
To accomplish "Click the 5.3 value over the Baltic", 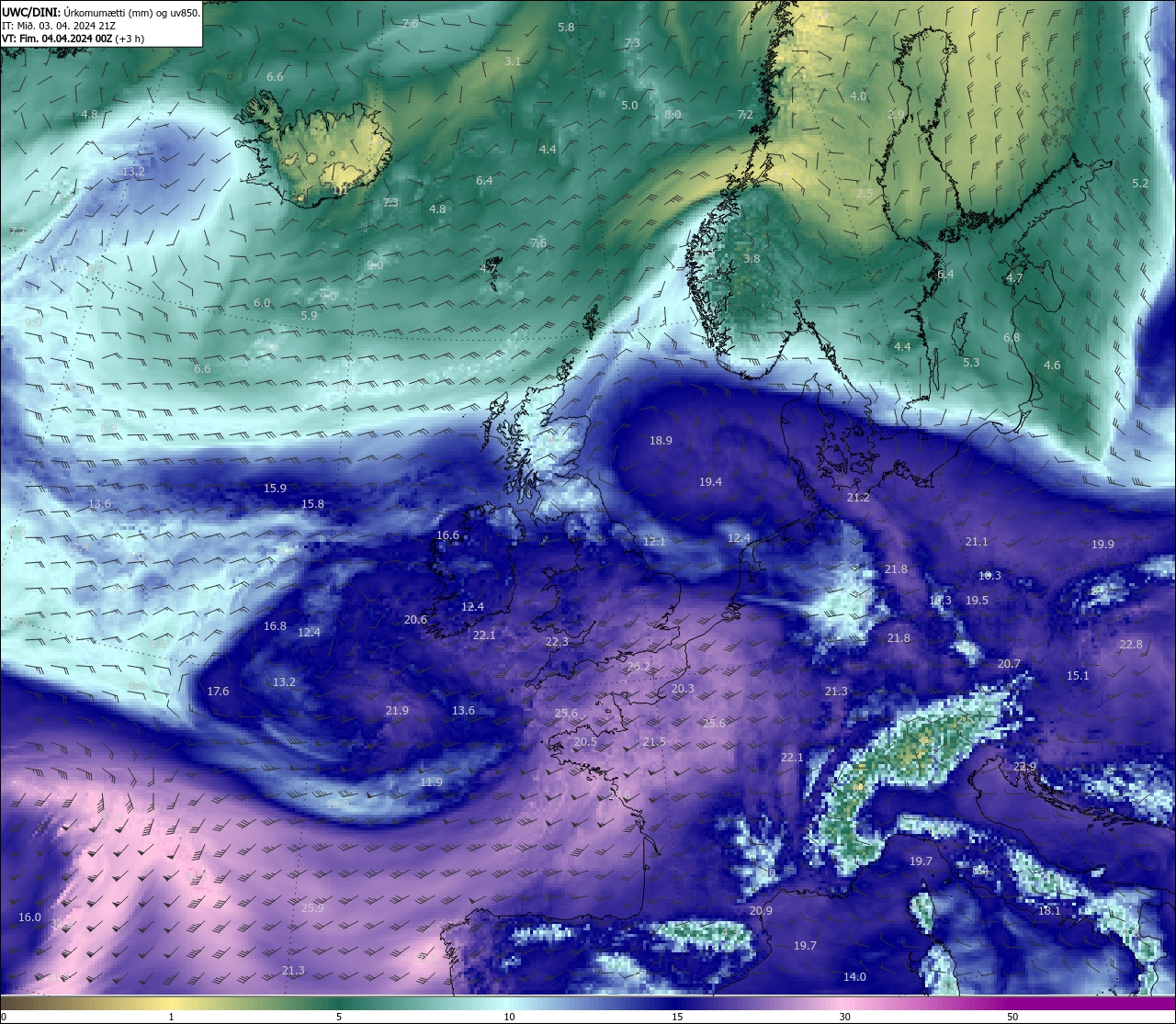I will (x=971, y=363).
